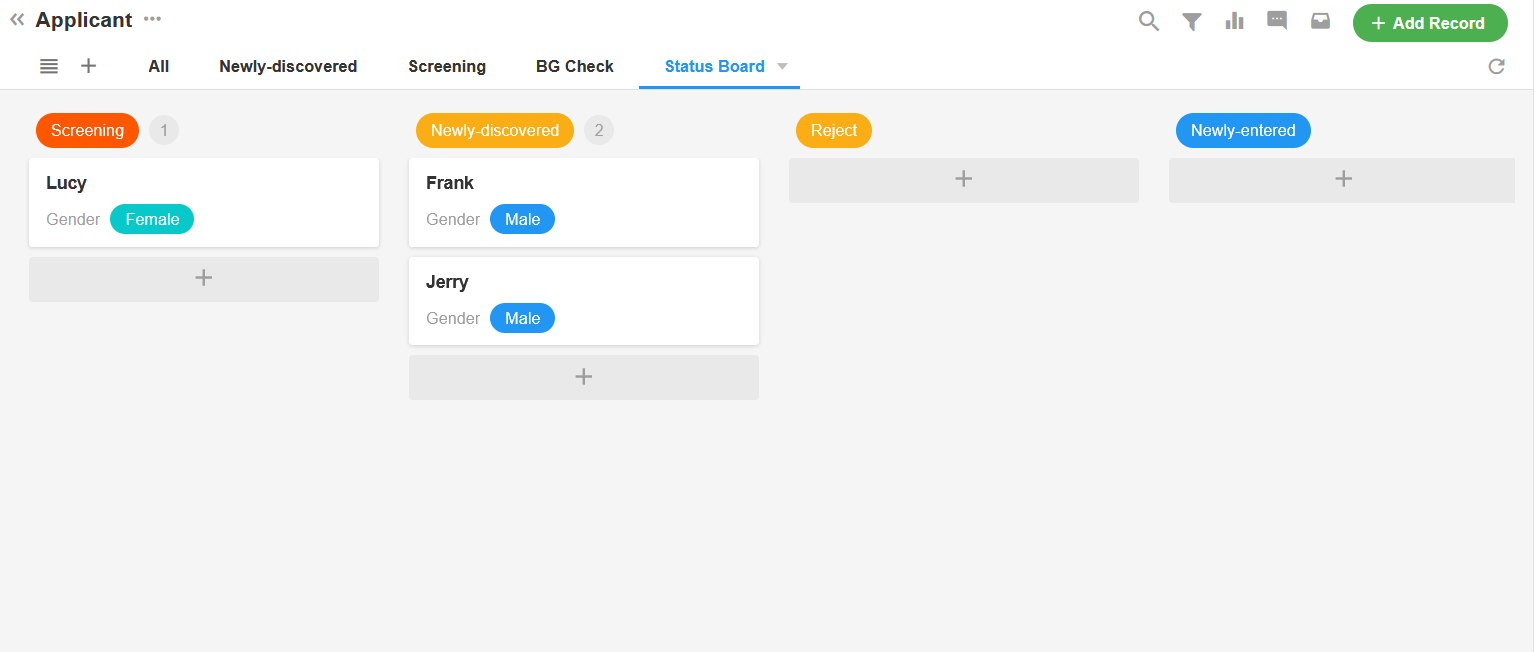Switch to the BG Check tab
The width and height of the screenshot is (1535, 652).
(x=575, y=66)
